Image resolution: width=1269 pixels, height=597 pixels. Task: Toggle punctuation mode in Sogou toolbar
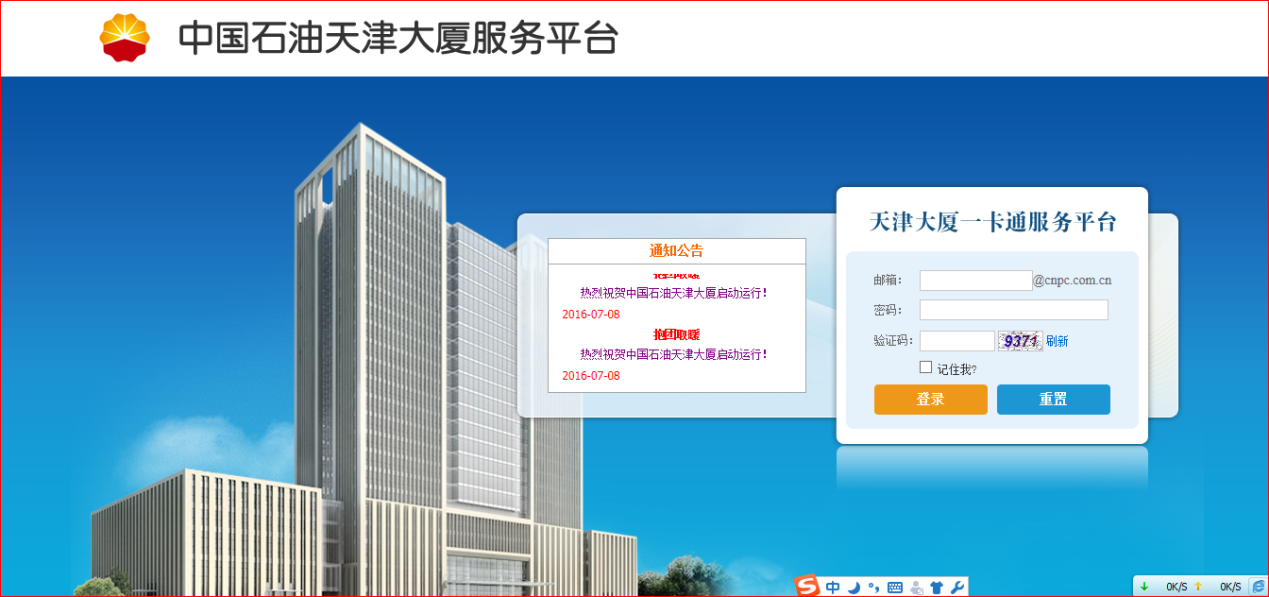(873, 587)
